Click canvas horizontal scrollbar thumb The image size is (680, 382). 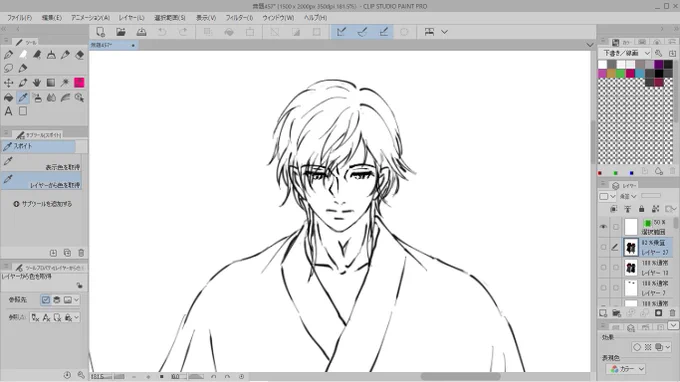point(461,376)
